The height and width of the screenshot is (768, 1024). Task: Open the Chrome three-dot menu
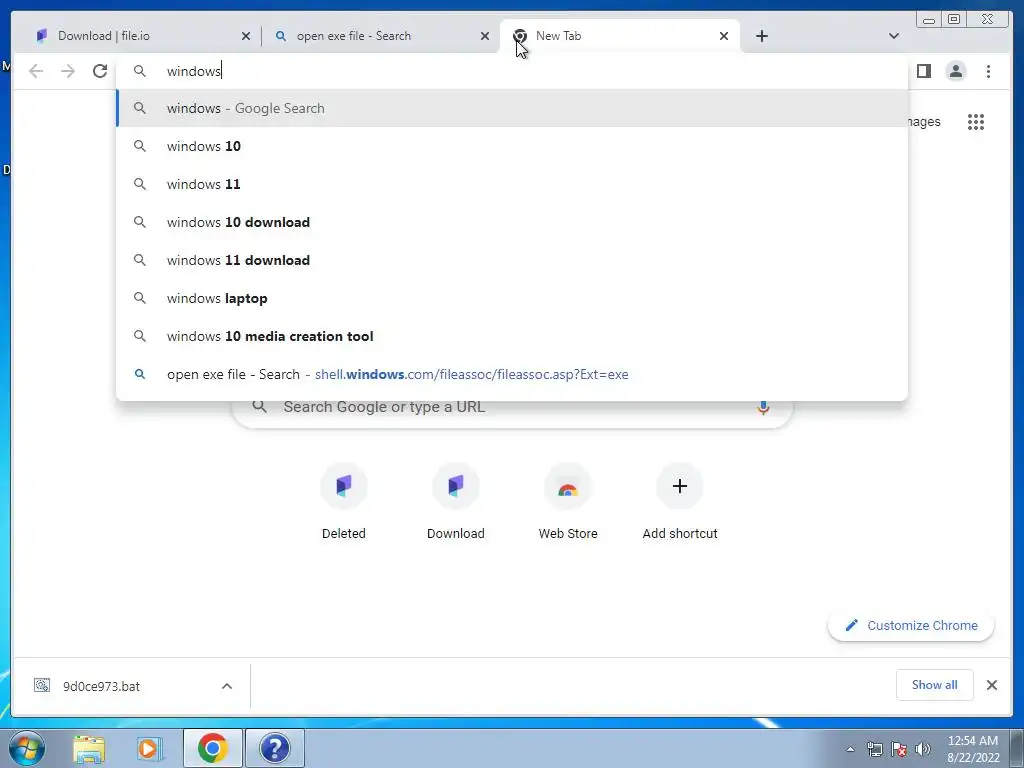tap(988, 71)
